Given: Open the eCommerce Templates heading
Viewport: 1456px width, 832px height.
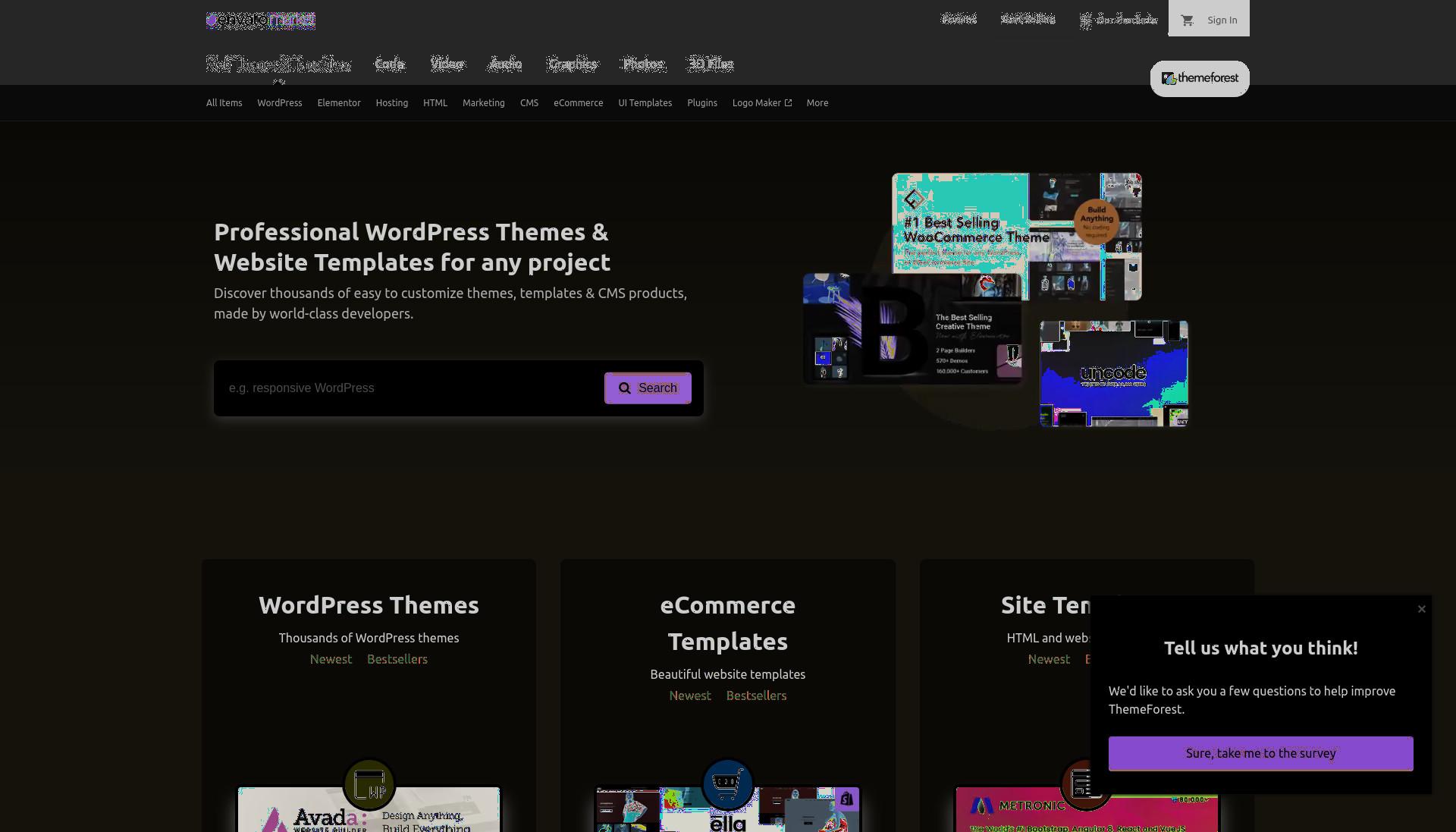Looking at the screenshot, I should coord(728,623).
